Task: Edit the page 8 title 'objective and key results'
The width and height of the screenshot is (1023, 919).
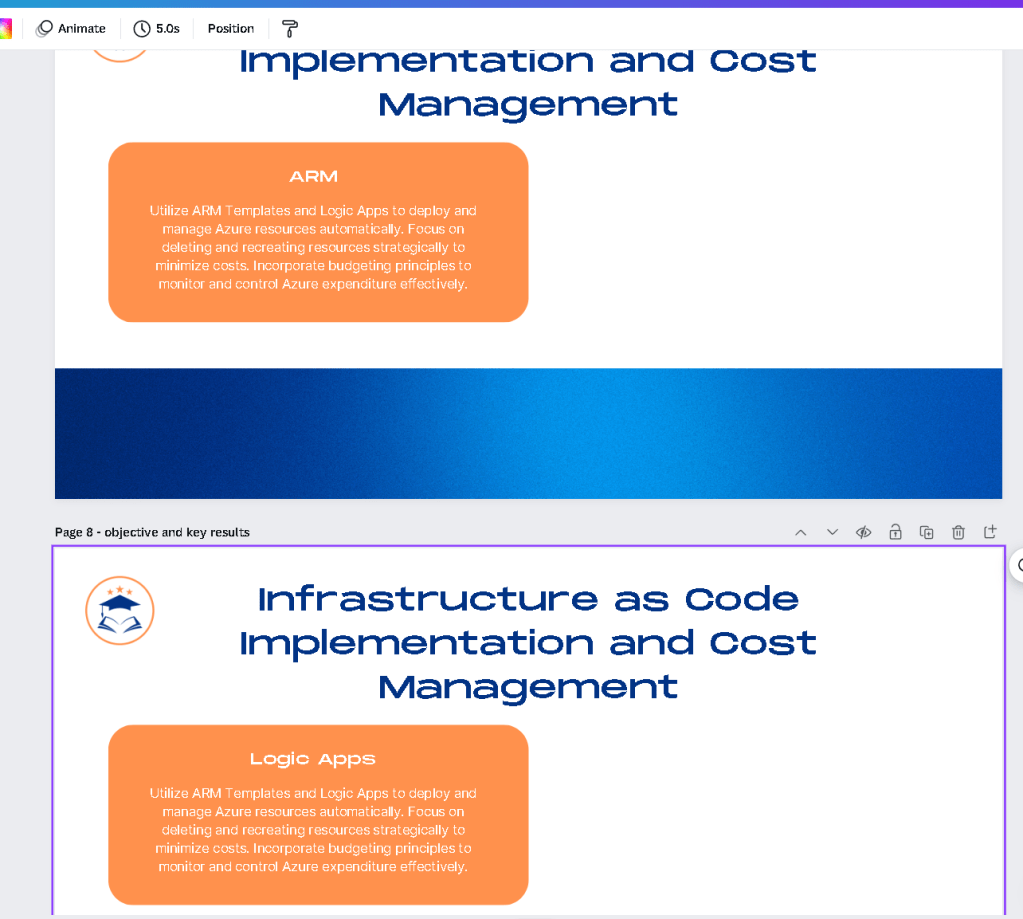Action: (x=177, y=532)
